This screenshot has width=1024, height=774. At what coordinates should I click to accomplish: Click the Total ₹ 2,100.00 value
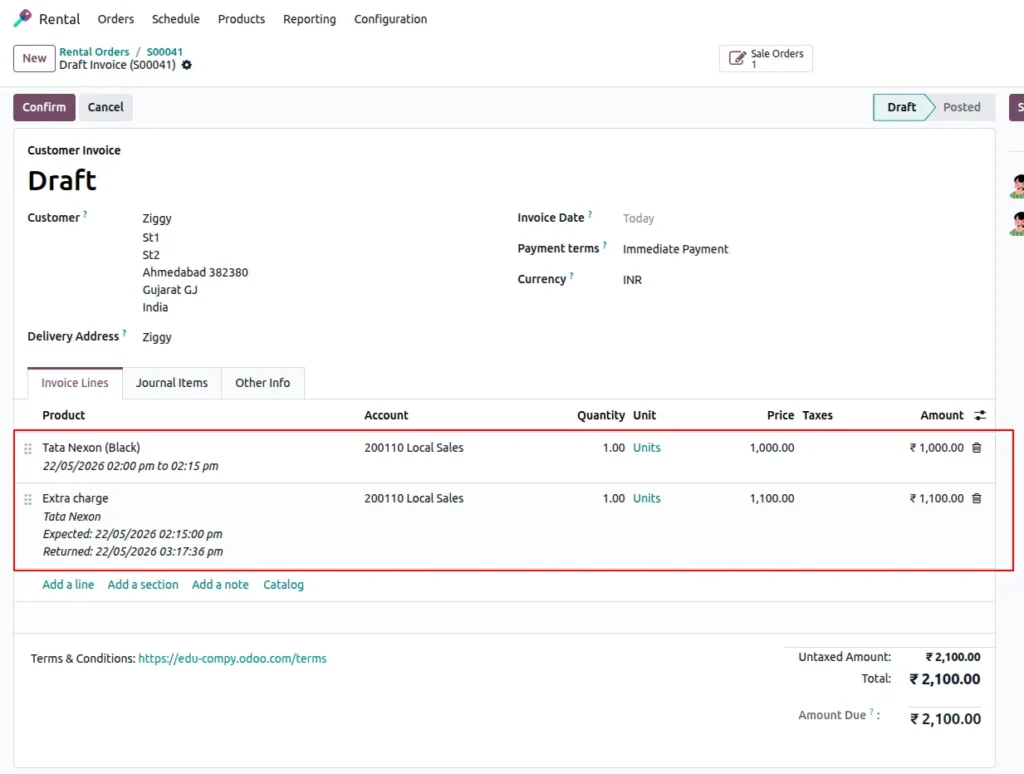(945, 679)
